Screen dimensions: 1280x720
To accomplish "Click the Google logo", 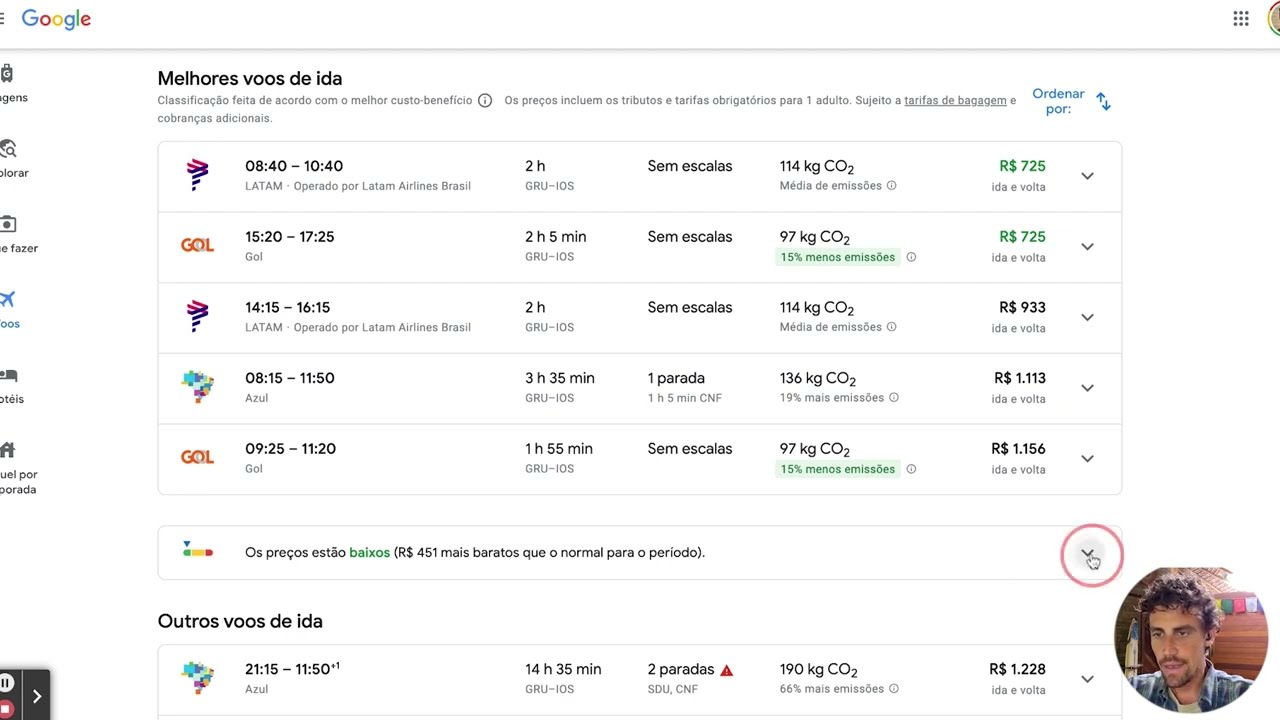I will pyautogui.click(x=56, y=19).
